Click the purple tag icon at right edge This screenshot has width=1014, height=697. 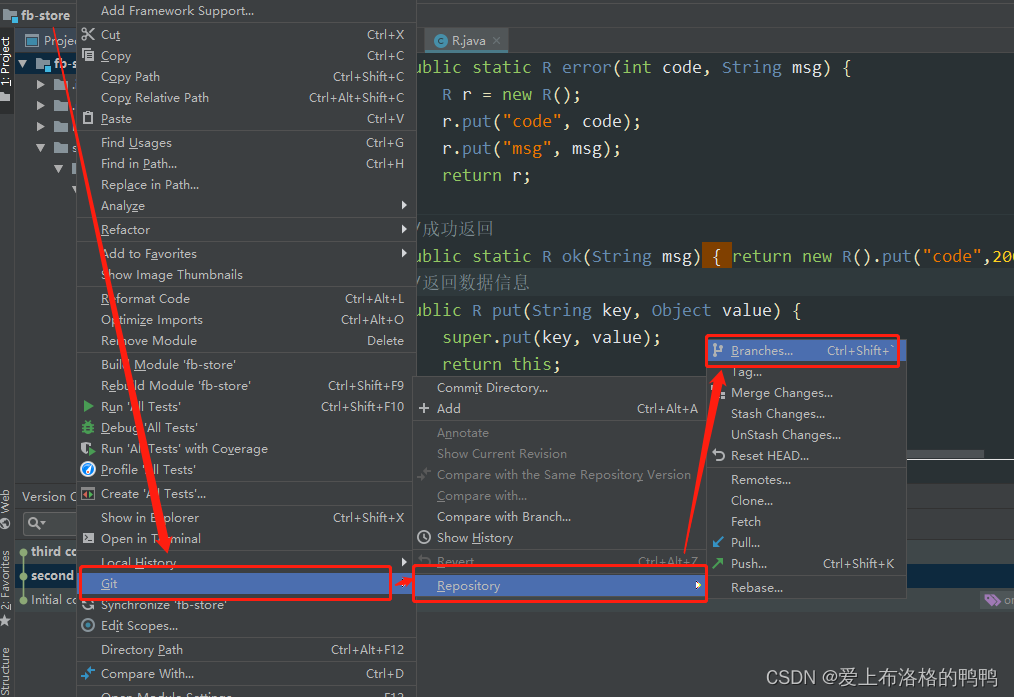pyautogui.click(x=992, y=600)
